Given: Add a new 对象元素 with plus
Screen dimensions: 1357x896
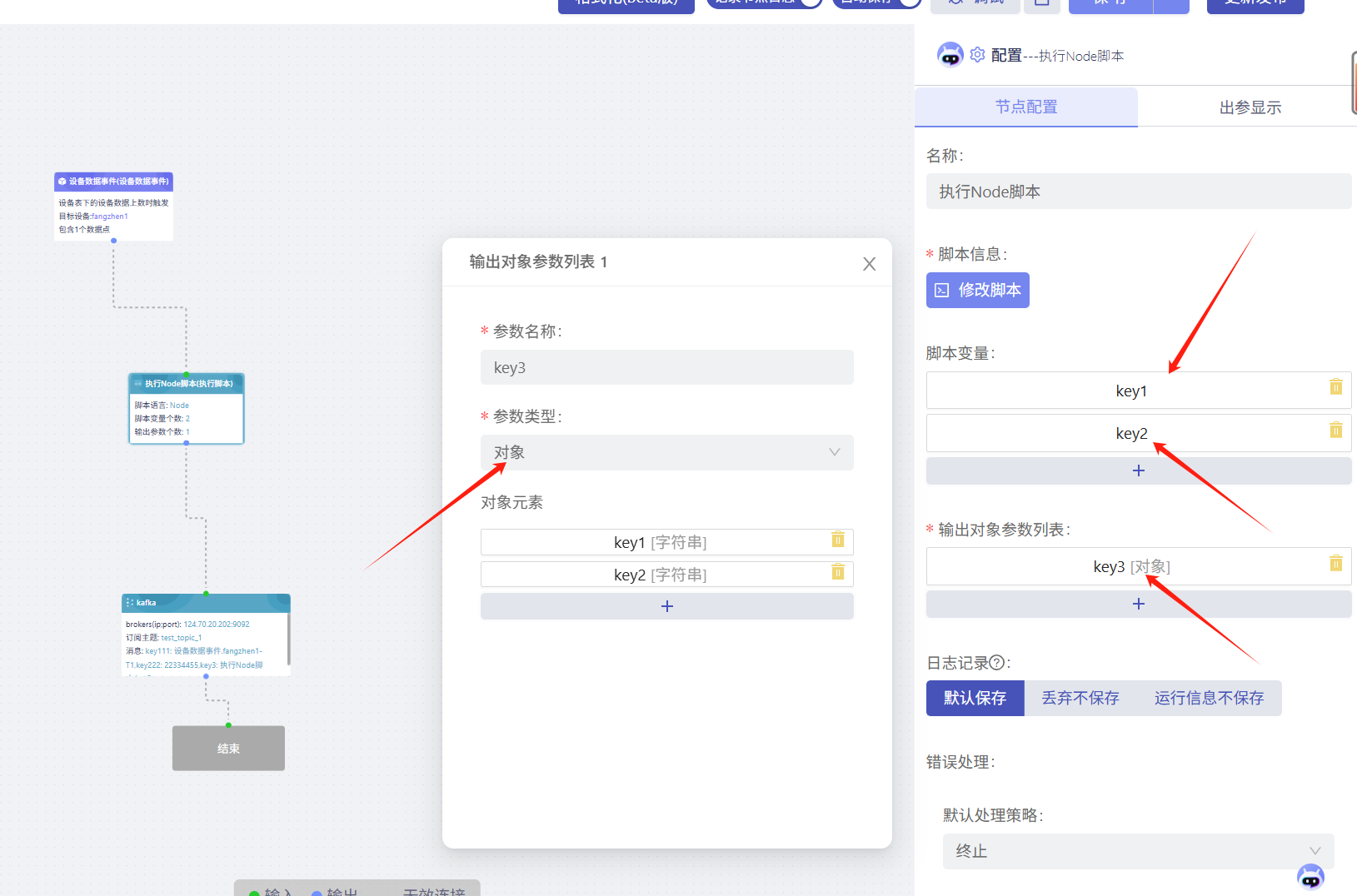Looking at the screenshot, I should (x=667, y=606).
